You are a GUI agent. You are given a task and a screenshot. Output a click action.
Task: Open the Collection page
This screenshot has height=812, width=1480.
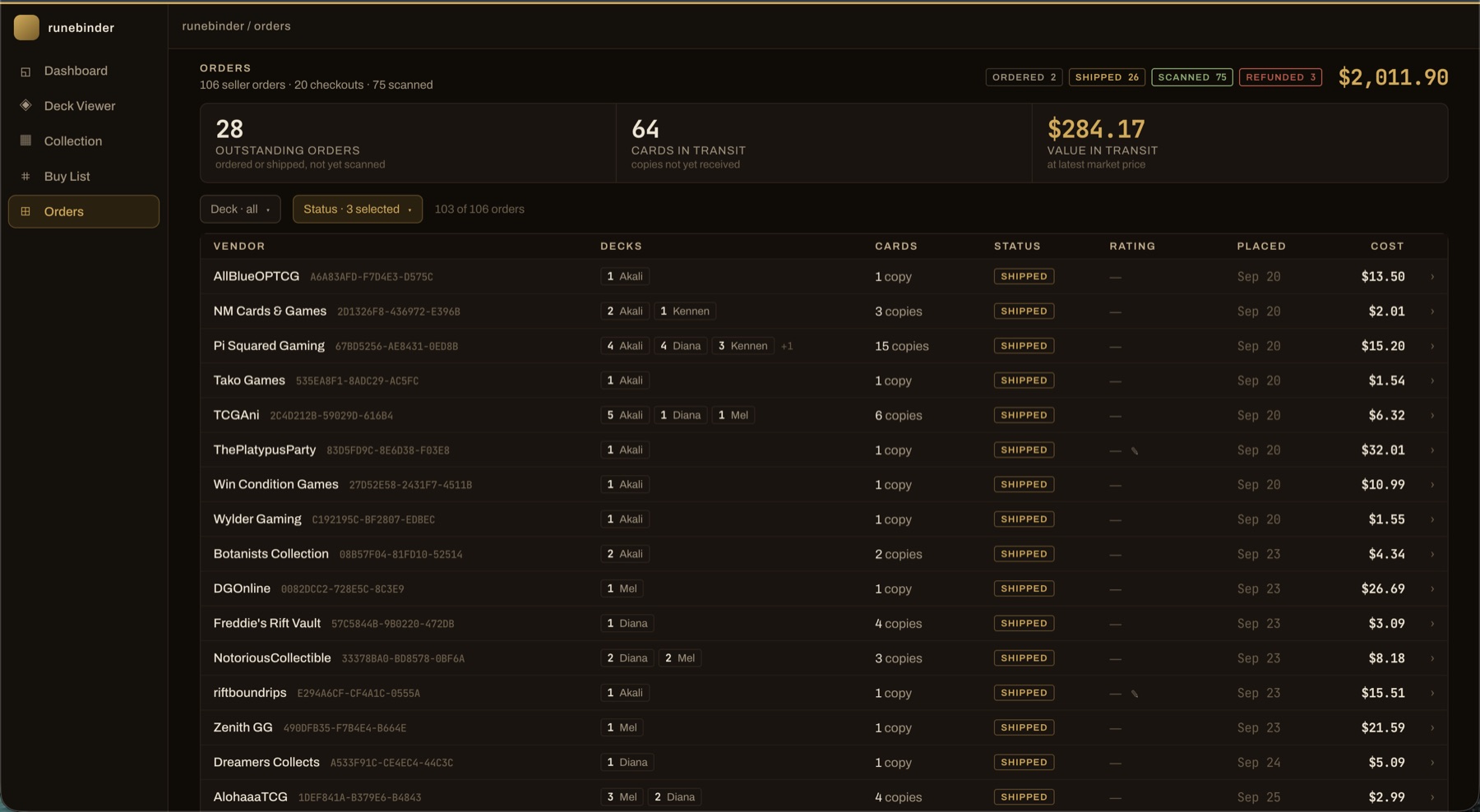84,141
